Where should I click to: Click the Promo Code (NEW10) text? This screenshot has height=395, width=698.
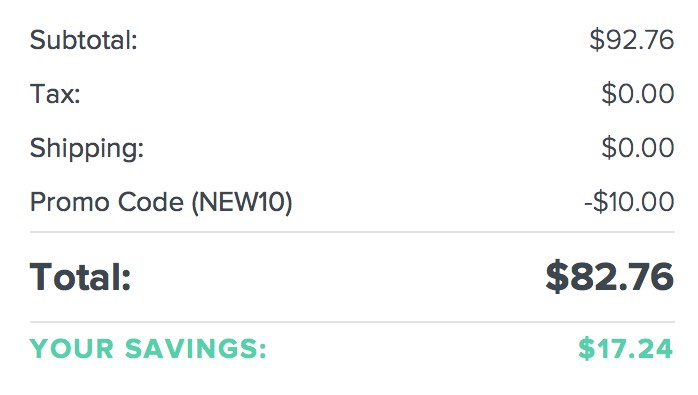[x=161, y=202]
